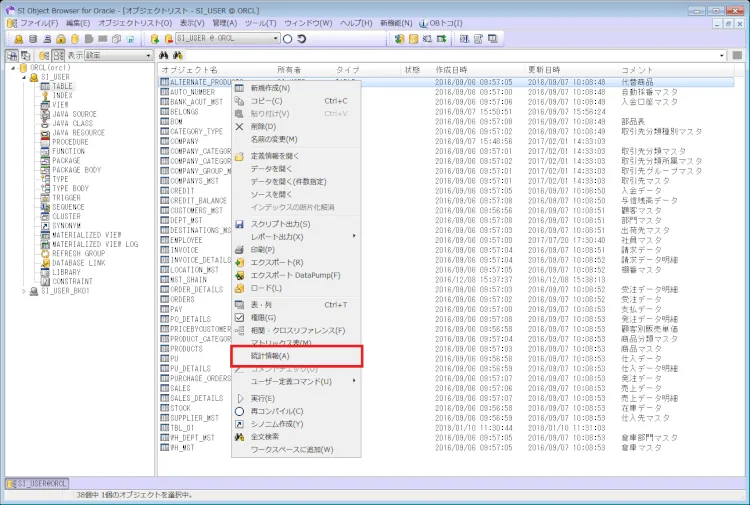Click the yellow cylinder database toolbar icon

(75, 39)
